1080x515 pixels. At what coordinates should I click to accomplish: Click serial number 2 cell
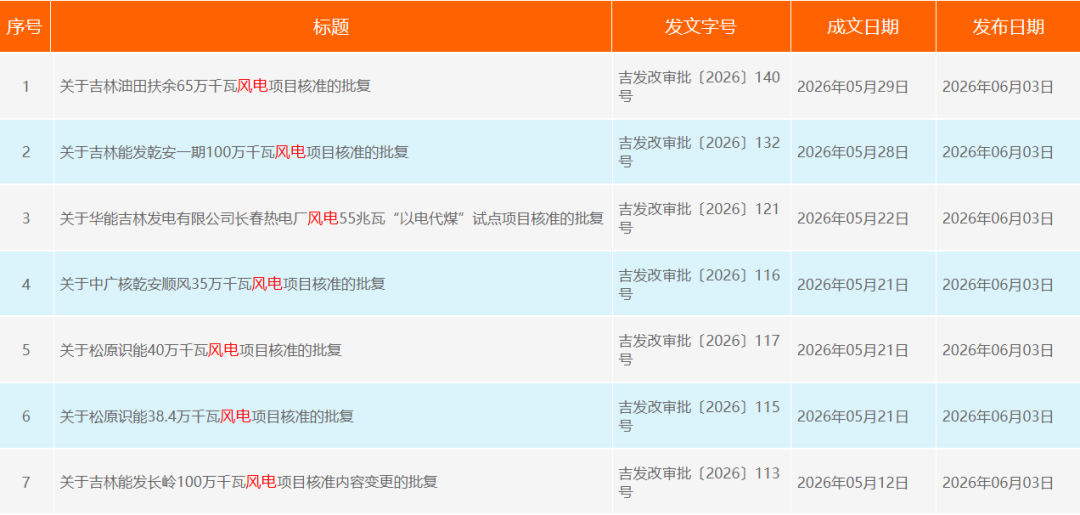pos(26,152)
